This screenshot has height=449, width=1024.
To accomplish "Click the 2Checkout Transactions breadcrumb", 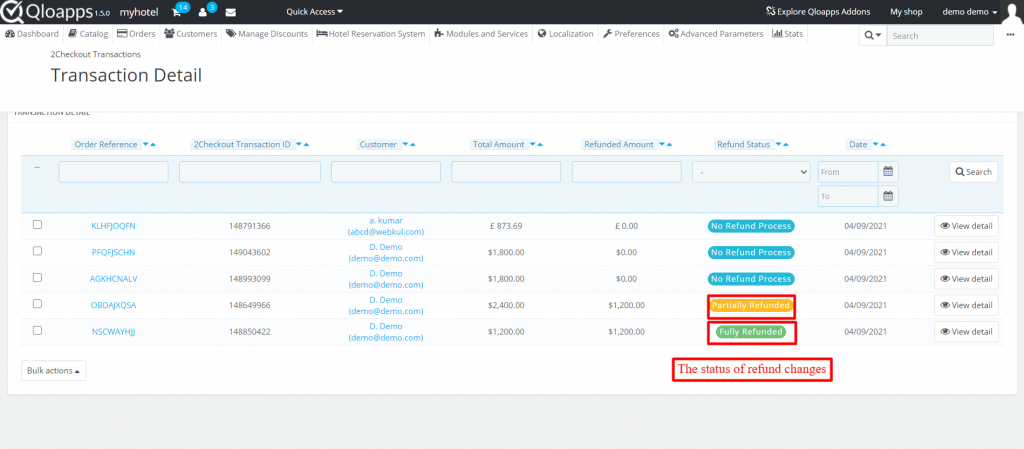I will pos(95,54).
